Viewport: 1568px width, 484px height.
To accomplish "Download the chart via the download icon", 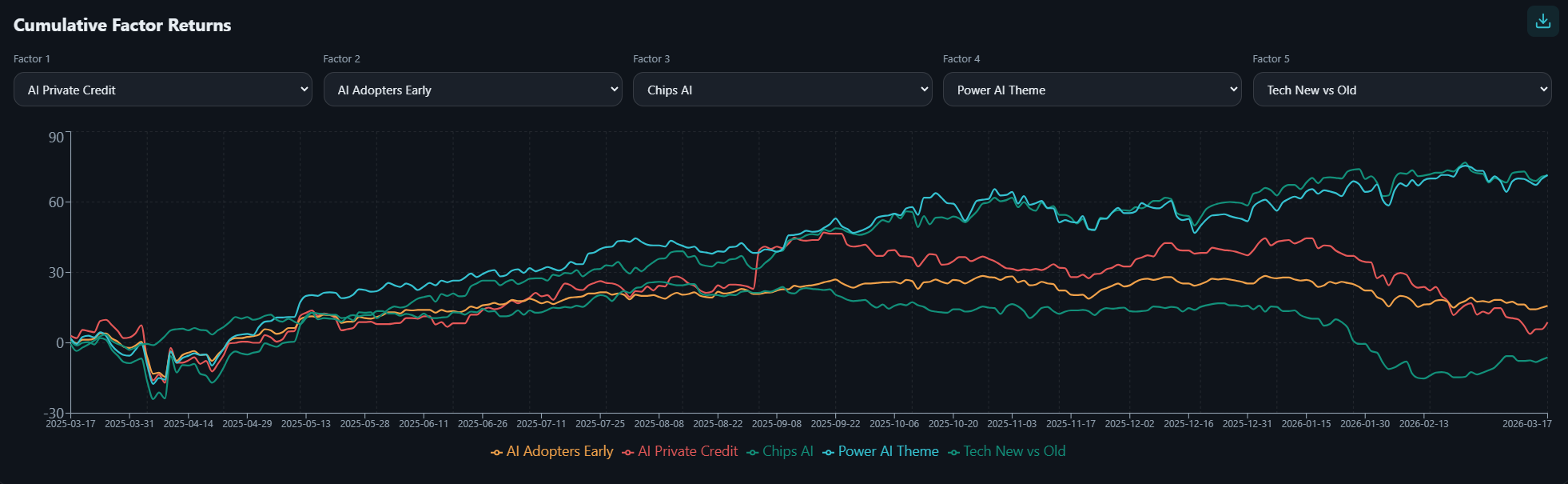I will pos(1542,22).
